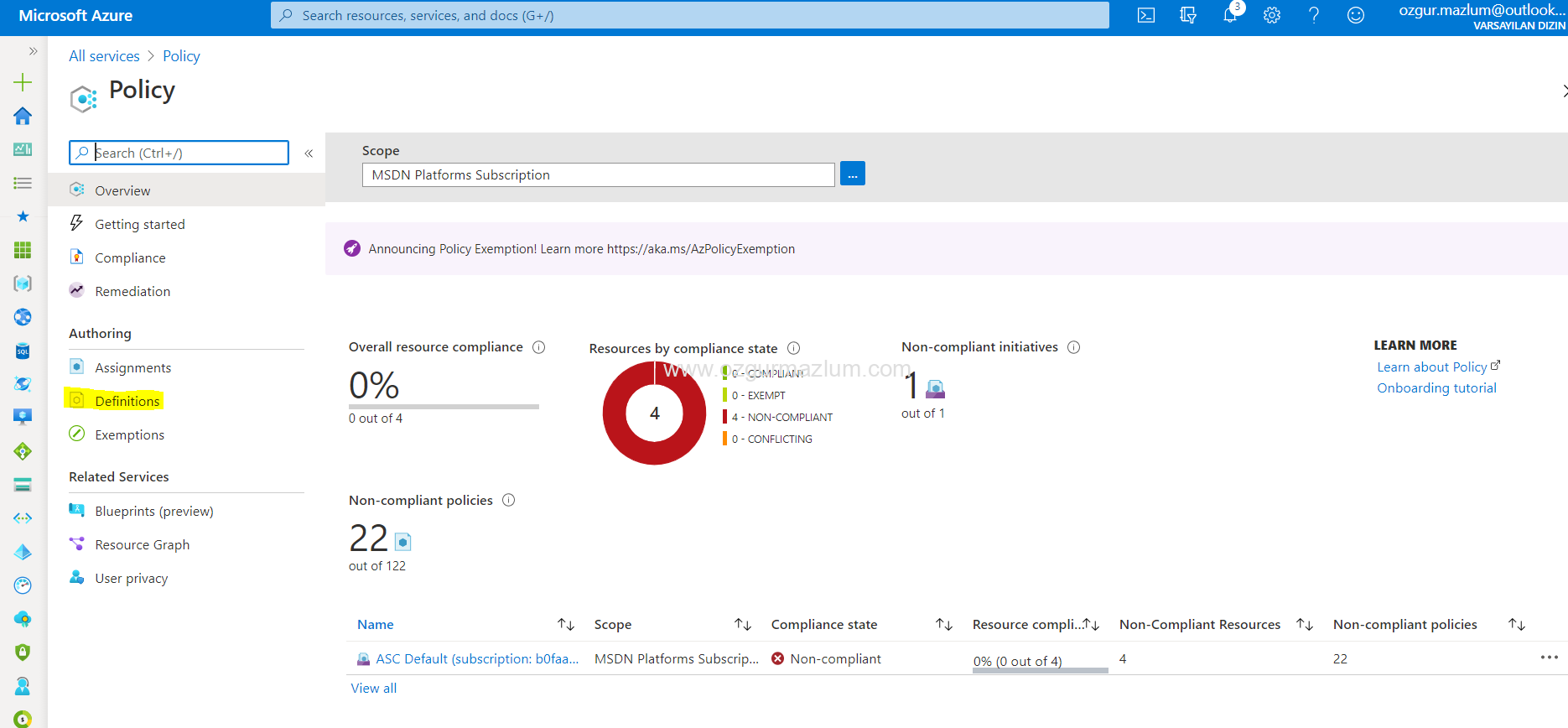Open the ASC Default assignment link
1568x728 pixels.
click(x=476, y=658)
